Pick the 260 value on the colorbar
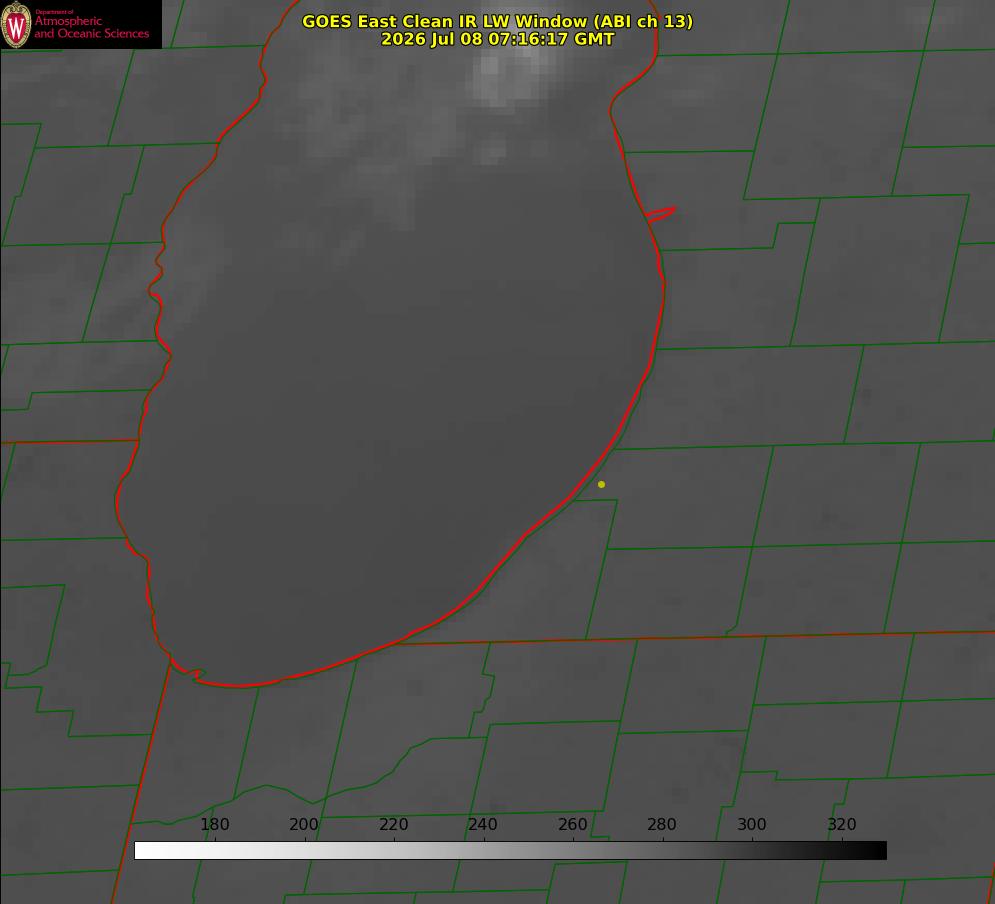Image resolution: width=995 pixels, height=904 pixels. (572, 824)
